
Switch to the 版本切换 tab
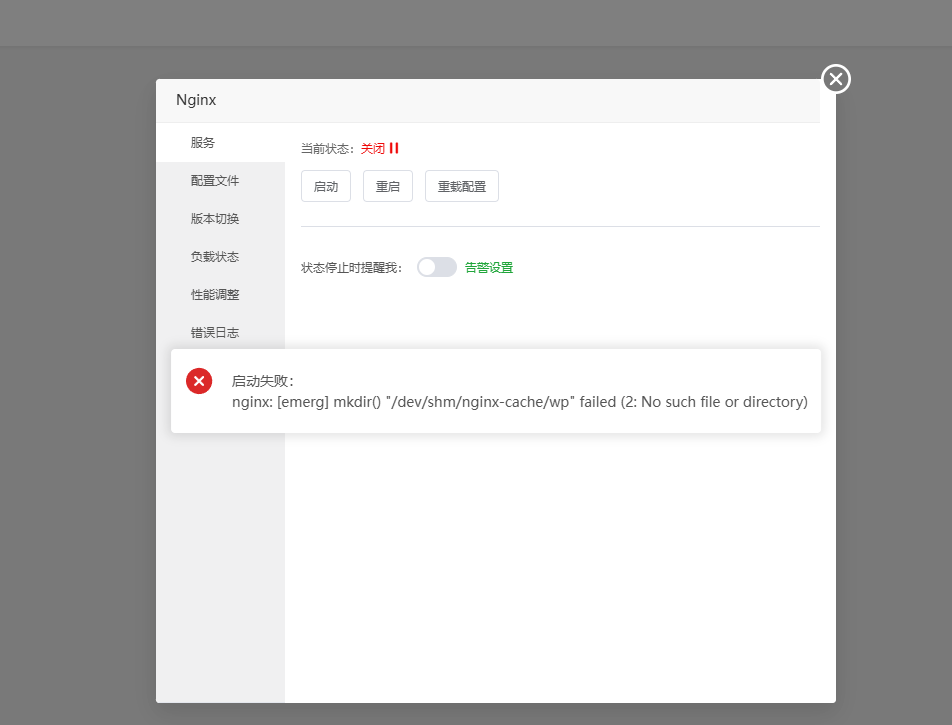[x=220, y=219]
